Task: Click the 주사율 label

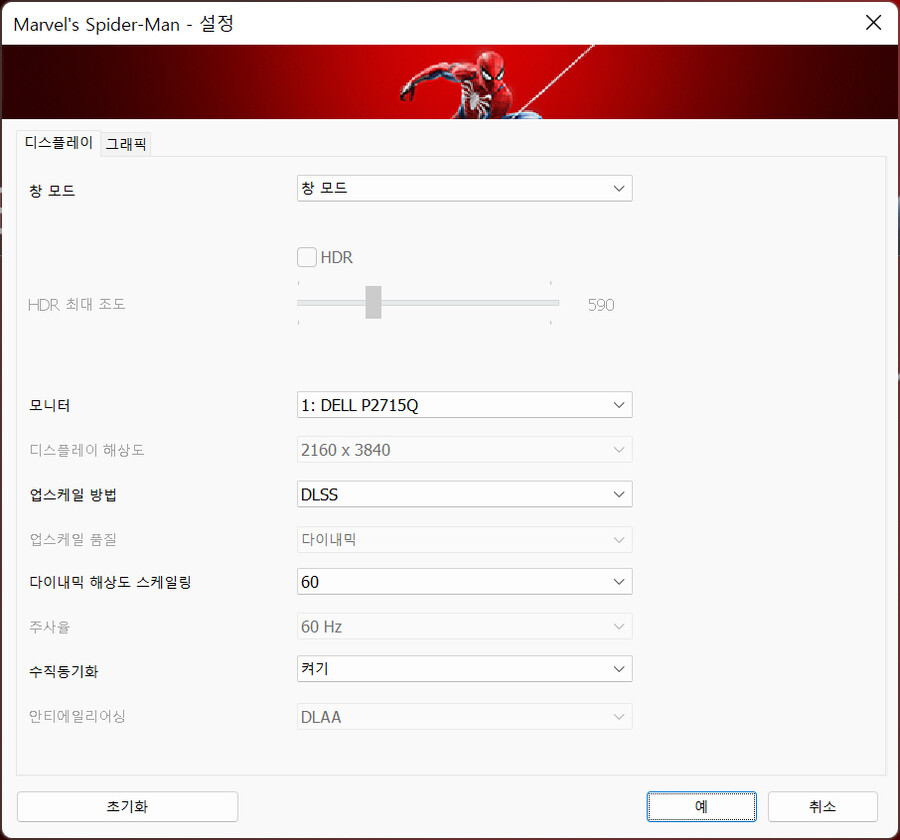Action: 50,627
